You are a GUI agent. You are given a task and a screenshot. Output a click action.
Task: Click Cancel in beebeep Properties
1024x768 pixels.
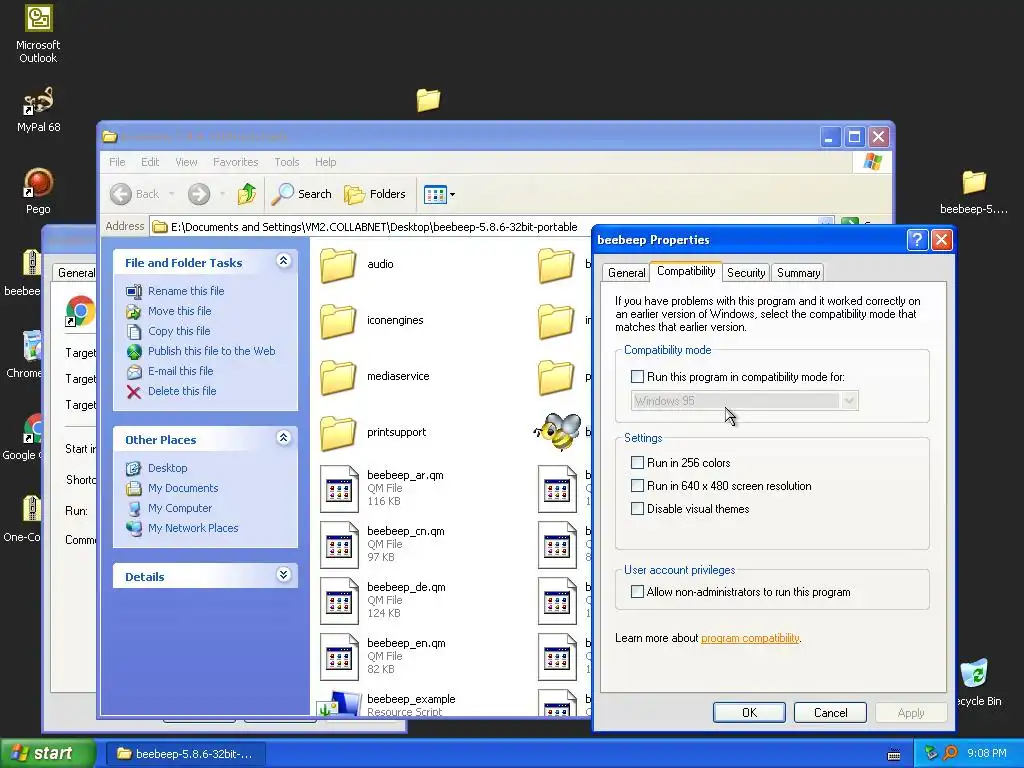(830, 712)
